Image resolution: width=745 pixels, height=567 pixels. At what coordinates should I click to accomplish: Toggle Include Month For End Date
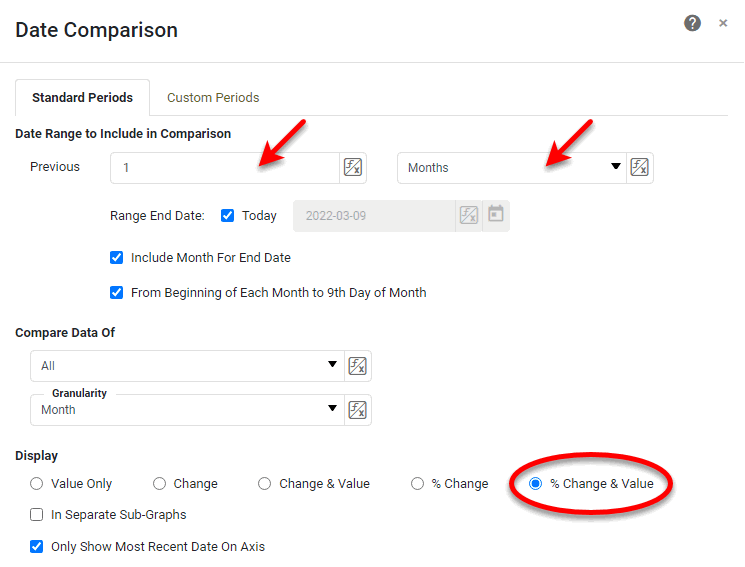tap(117, 258)
